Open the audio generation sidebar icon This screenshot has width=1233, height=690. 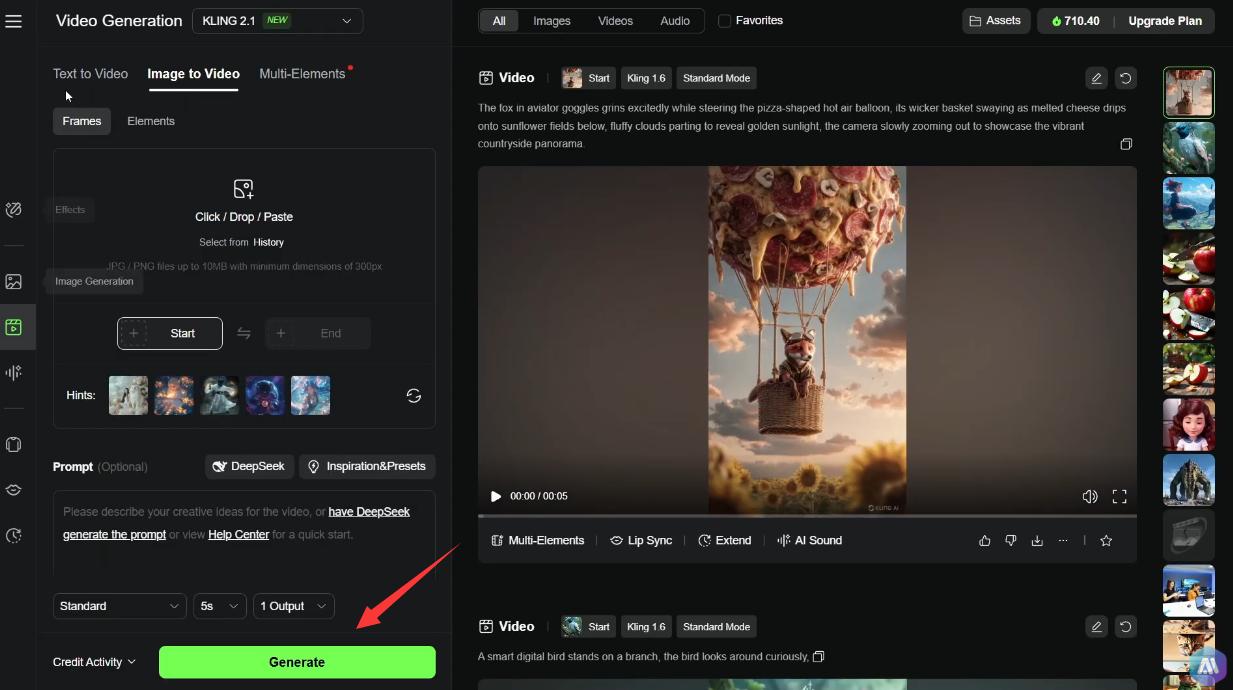[14, 372]
